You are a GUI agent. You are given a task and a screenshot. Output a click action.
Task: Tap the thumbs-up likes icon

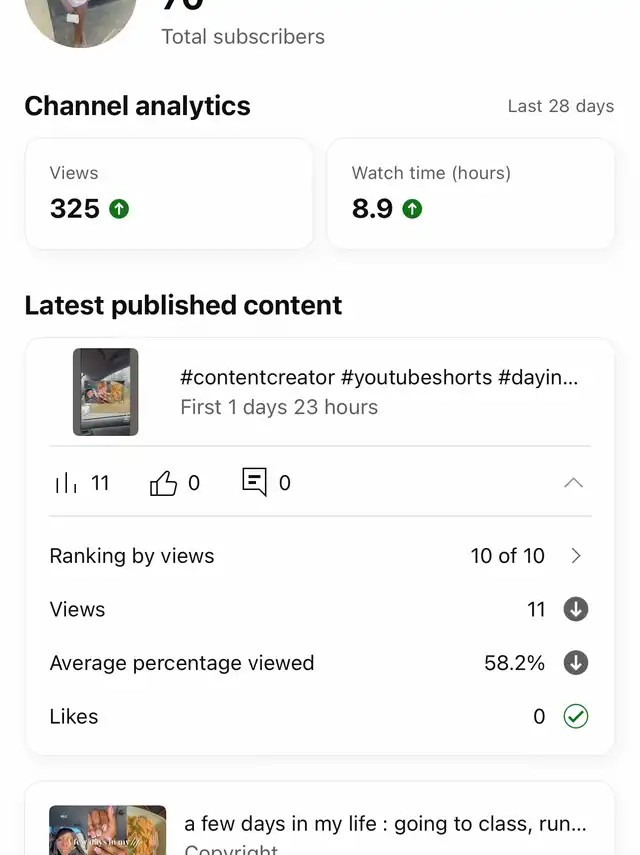[x=163, y=483]
